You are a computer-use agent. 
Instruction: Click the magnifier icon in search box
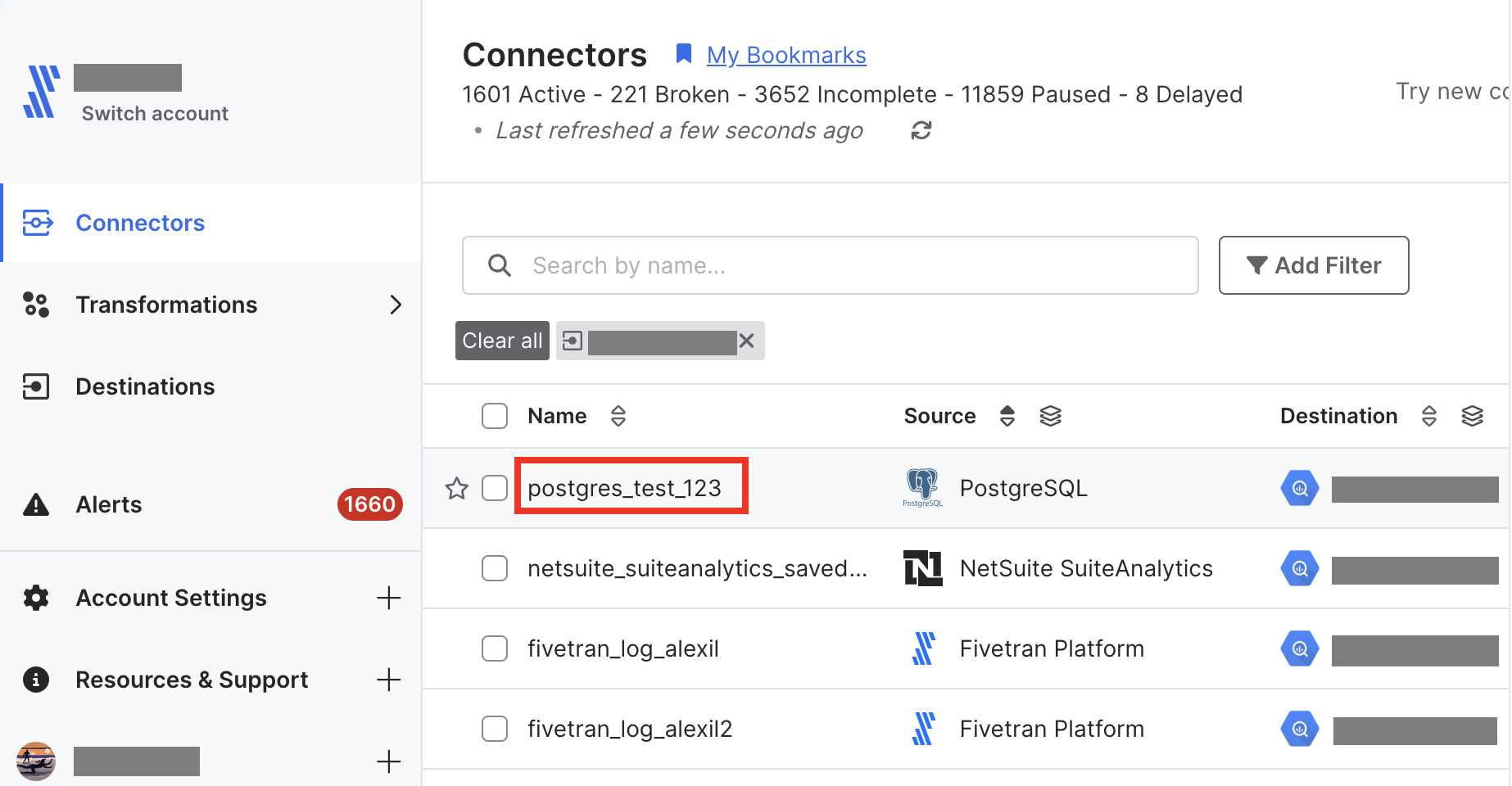click(x=500, y=265)
